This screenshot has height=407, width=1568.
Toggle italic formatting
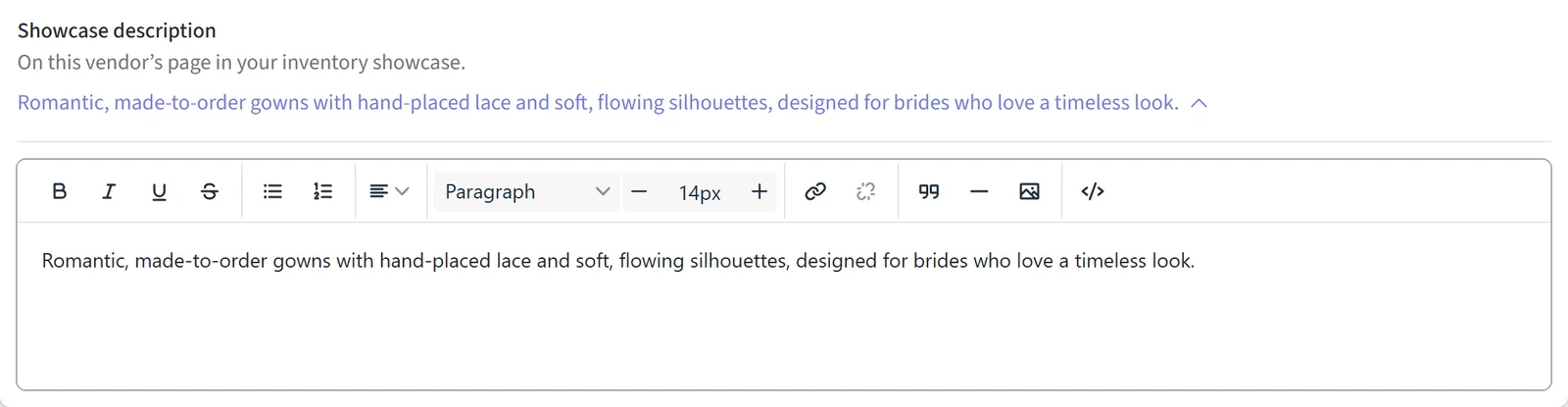tap(109, 191)
